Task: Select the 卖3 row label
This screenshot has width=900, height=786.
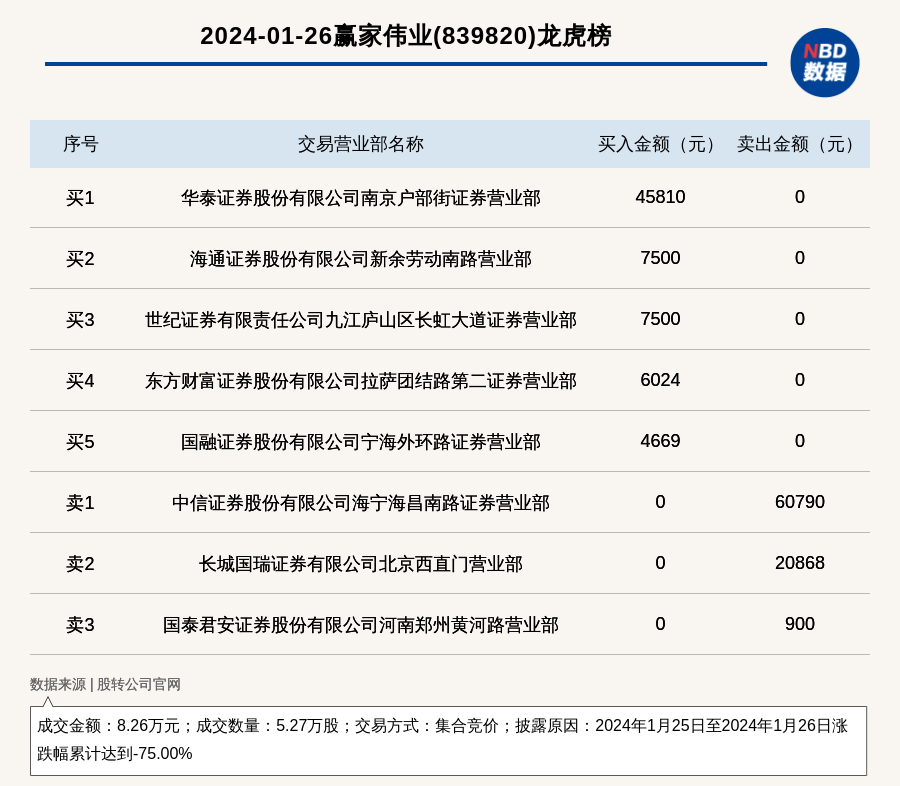Action: pos(80,625)
